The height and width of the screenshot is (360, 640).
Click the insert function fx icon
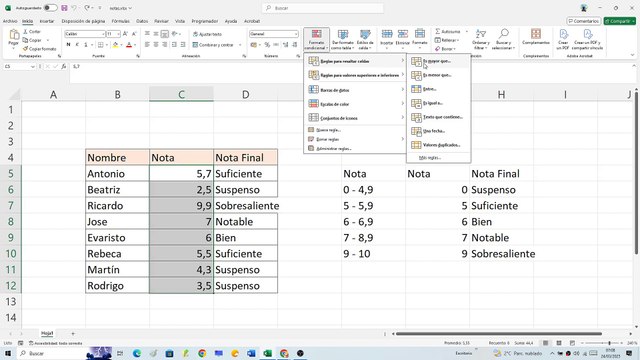64,67
